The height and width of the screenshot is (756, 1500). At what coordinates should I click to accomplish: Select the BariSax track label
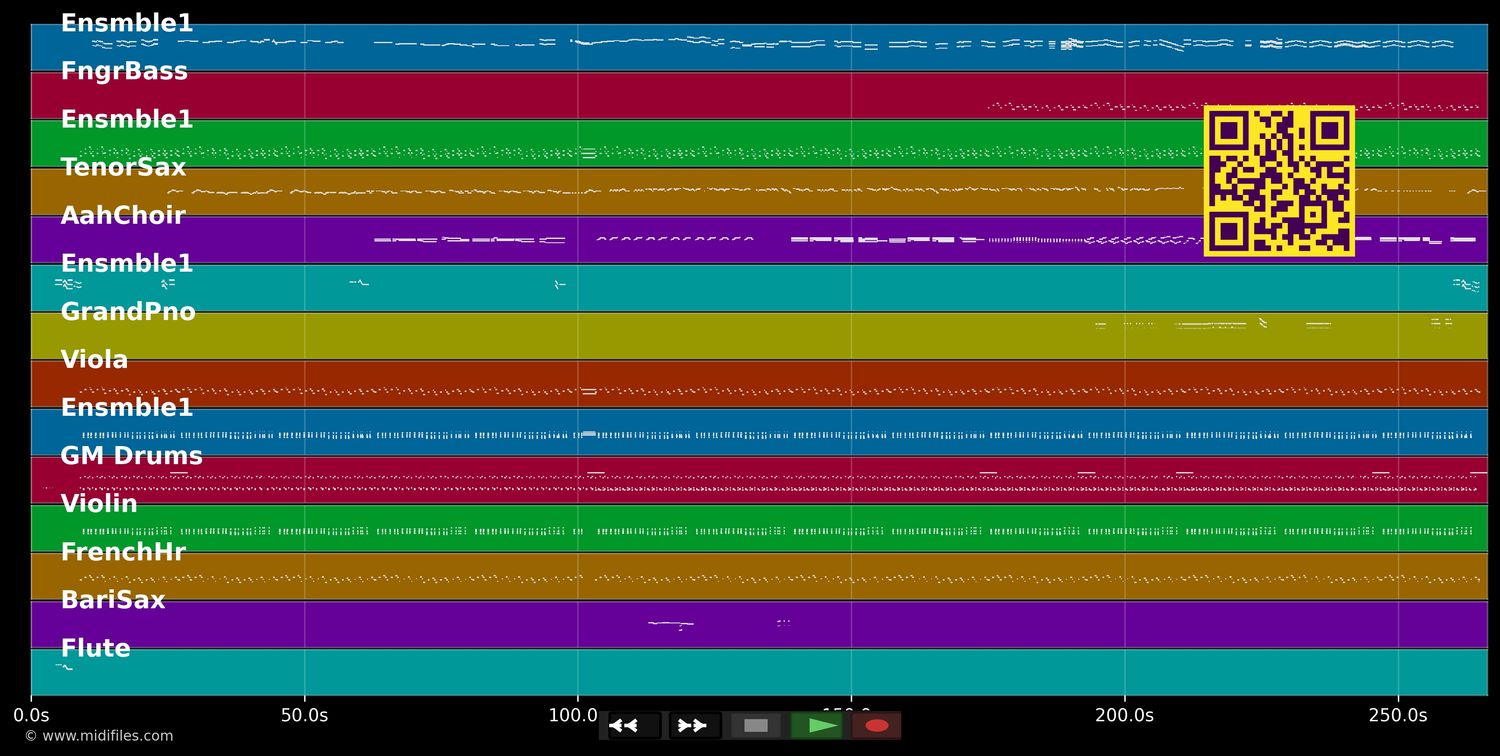(x=113, y=600)
